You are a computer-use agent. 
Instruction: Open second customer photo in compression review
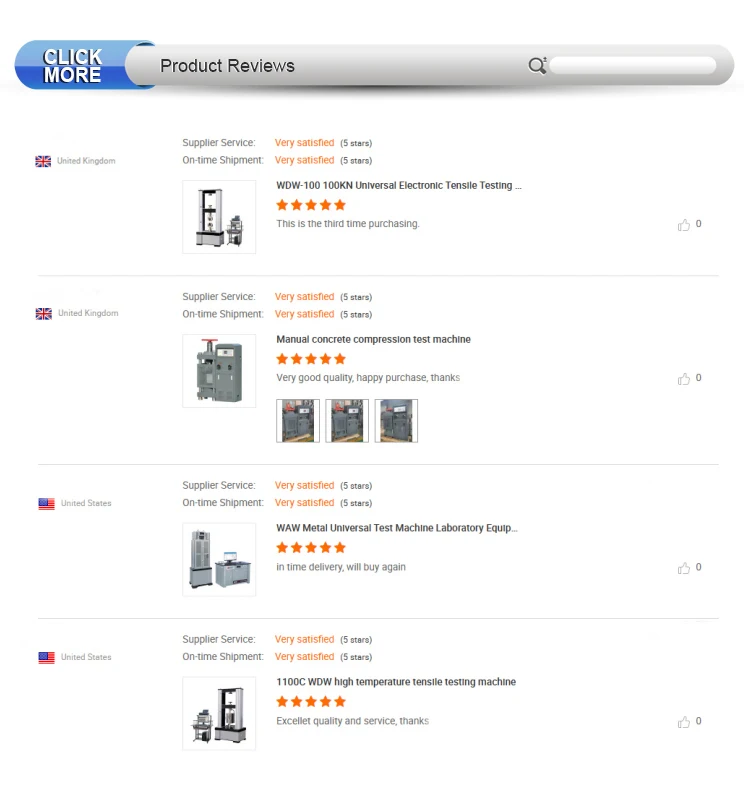tap(347, 421)
